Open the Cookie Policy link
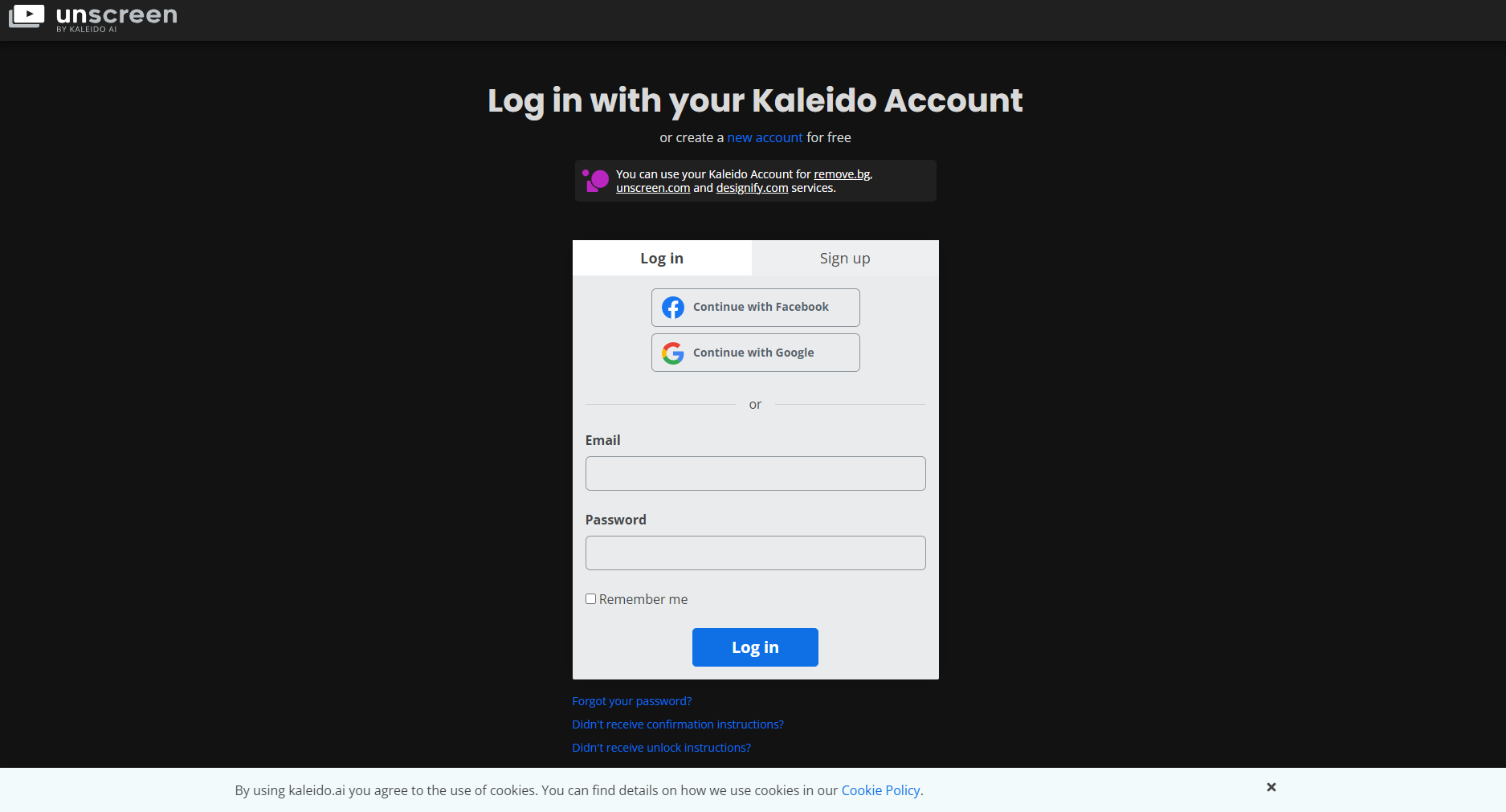The height and width of the screenshot is (812, 1506). 880,790
